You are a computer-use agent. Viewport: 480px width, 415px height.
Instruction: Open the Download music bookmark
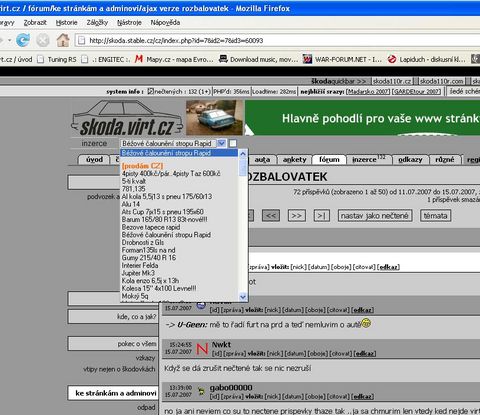point(258,59)
